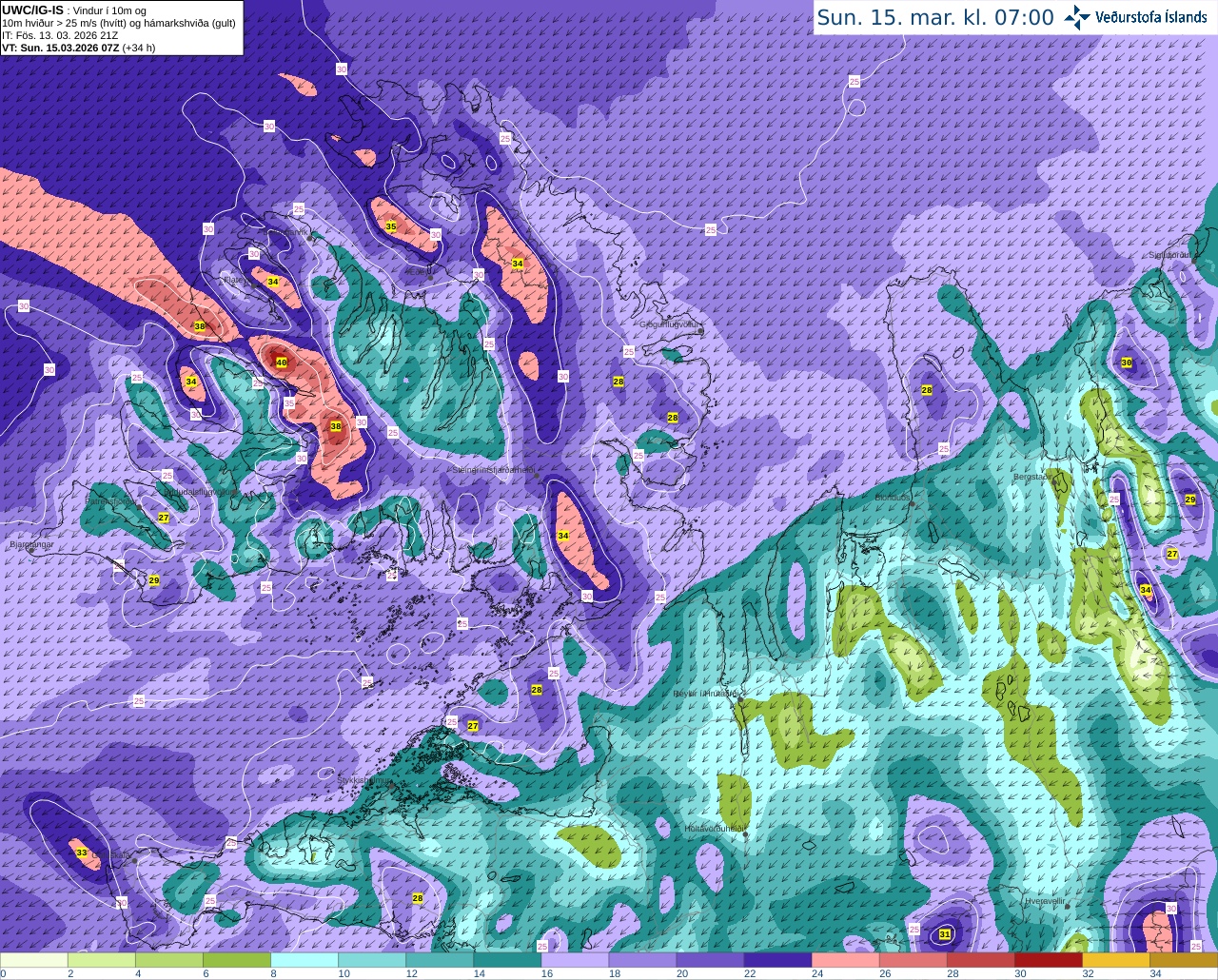
Task: Click the 28 gust label north of Blönduós
Action: click(926, 390)
